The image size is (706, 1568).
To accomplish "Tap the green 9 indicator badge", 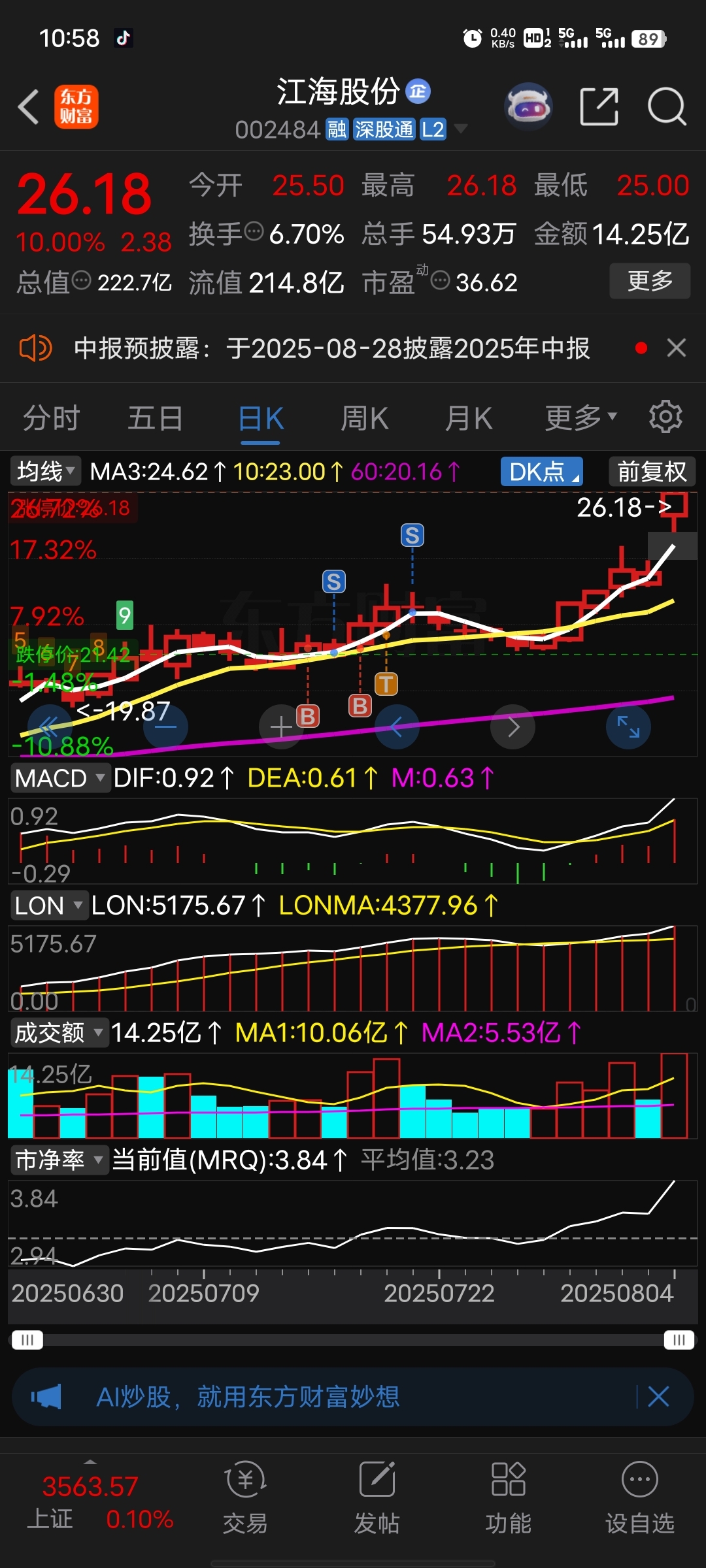I will click(125, 615).
